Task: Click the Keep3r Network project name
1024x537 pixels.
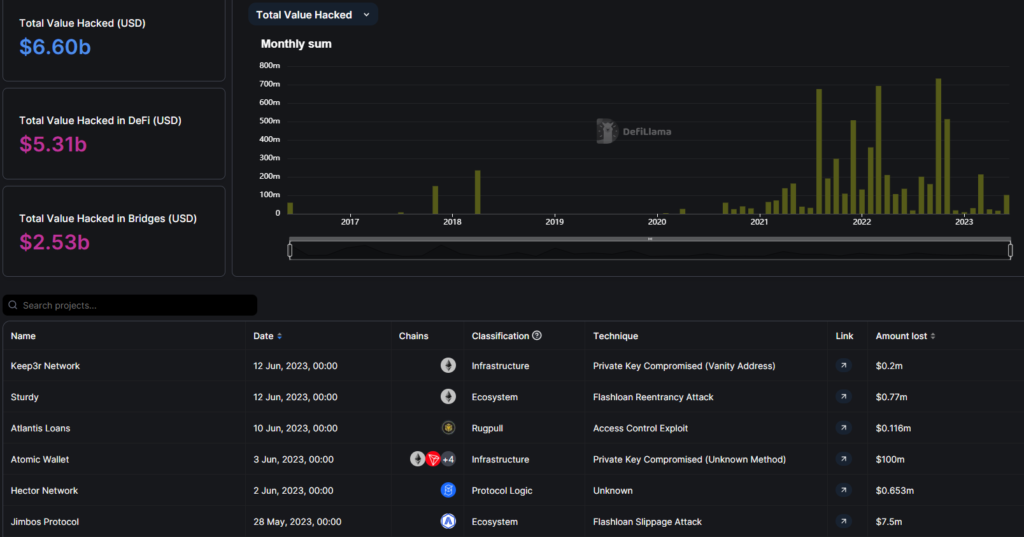Action: tap(45, 366)
